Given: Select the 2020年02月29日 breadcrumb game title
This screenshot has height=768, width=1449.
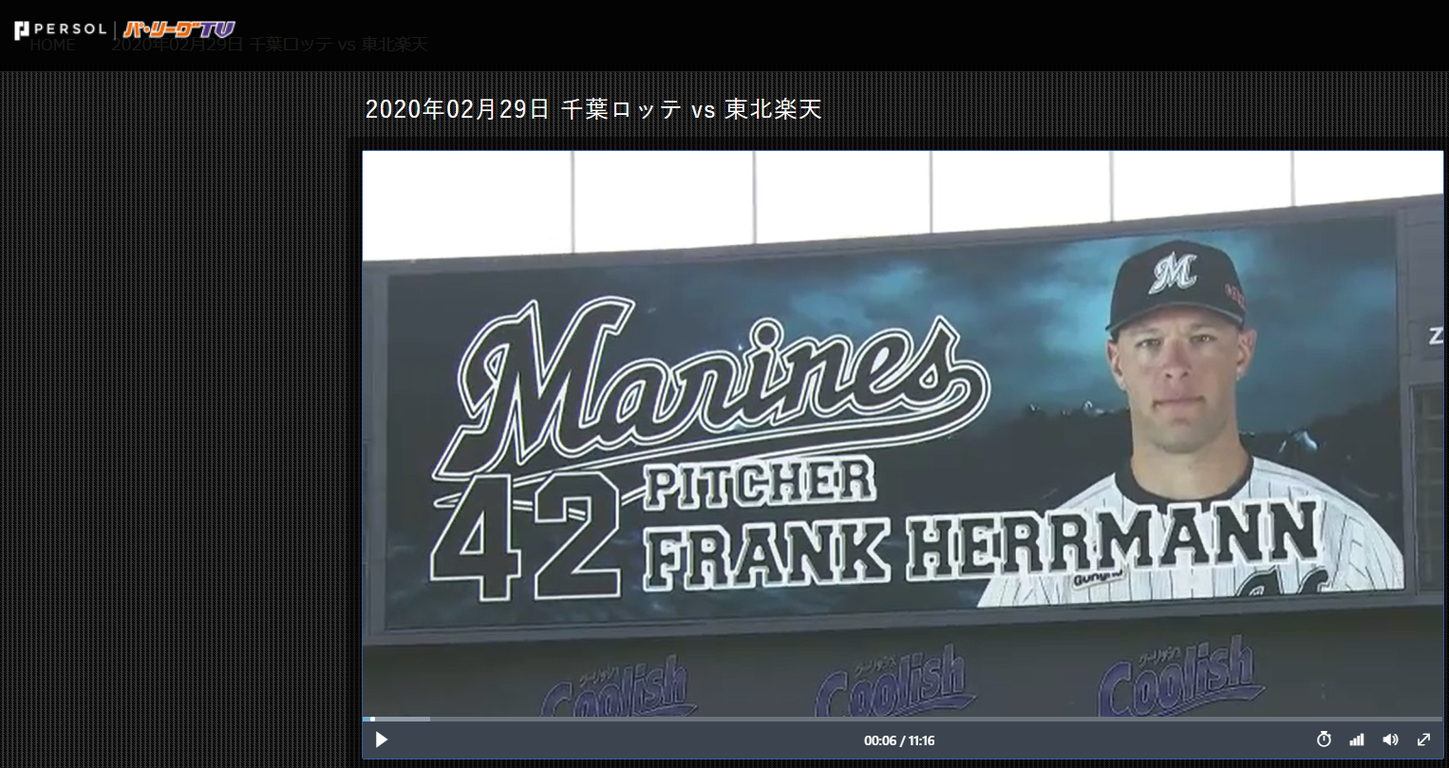Looking at the screenshot, I should point(269,44).
